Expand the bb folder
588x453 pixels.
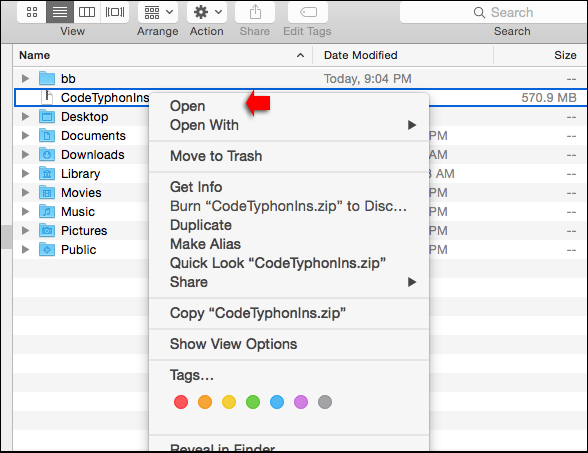click(x=26, y=78)
